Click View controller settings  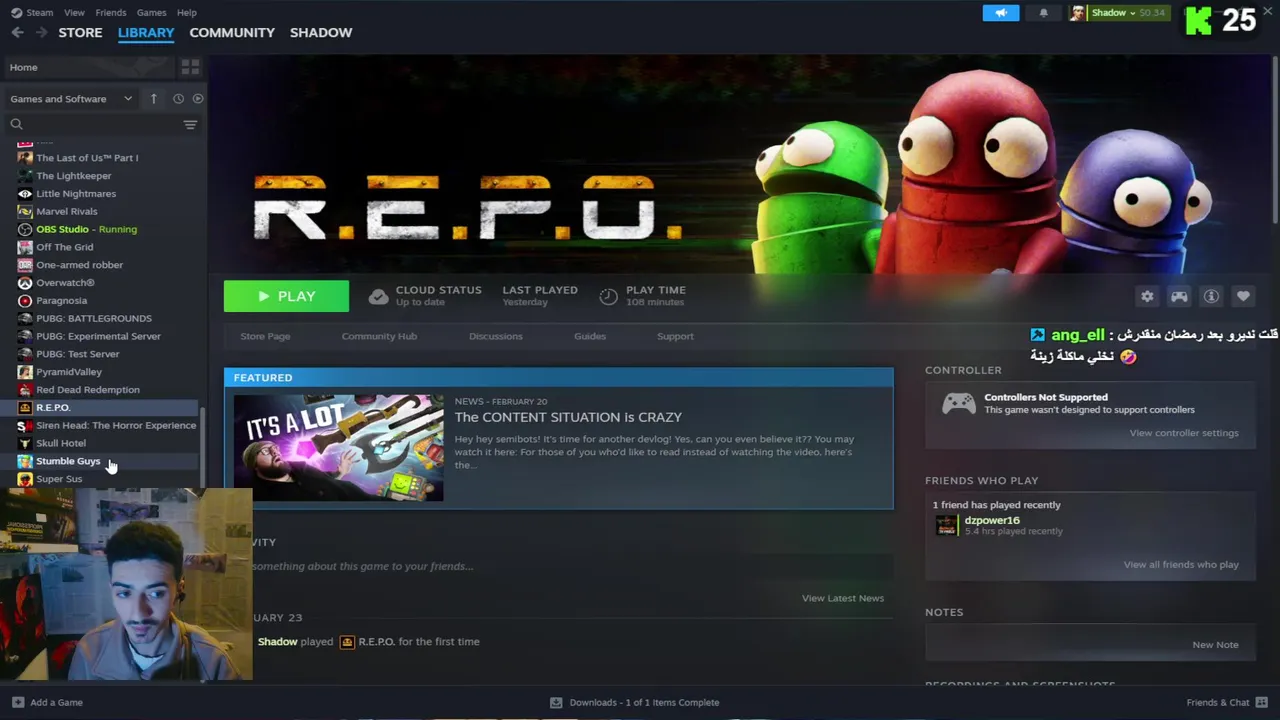[x=1184, y=433]
